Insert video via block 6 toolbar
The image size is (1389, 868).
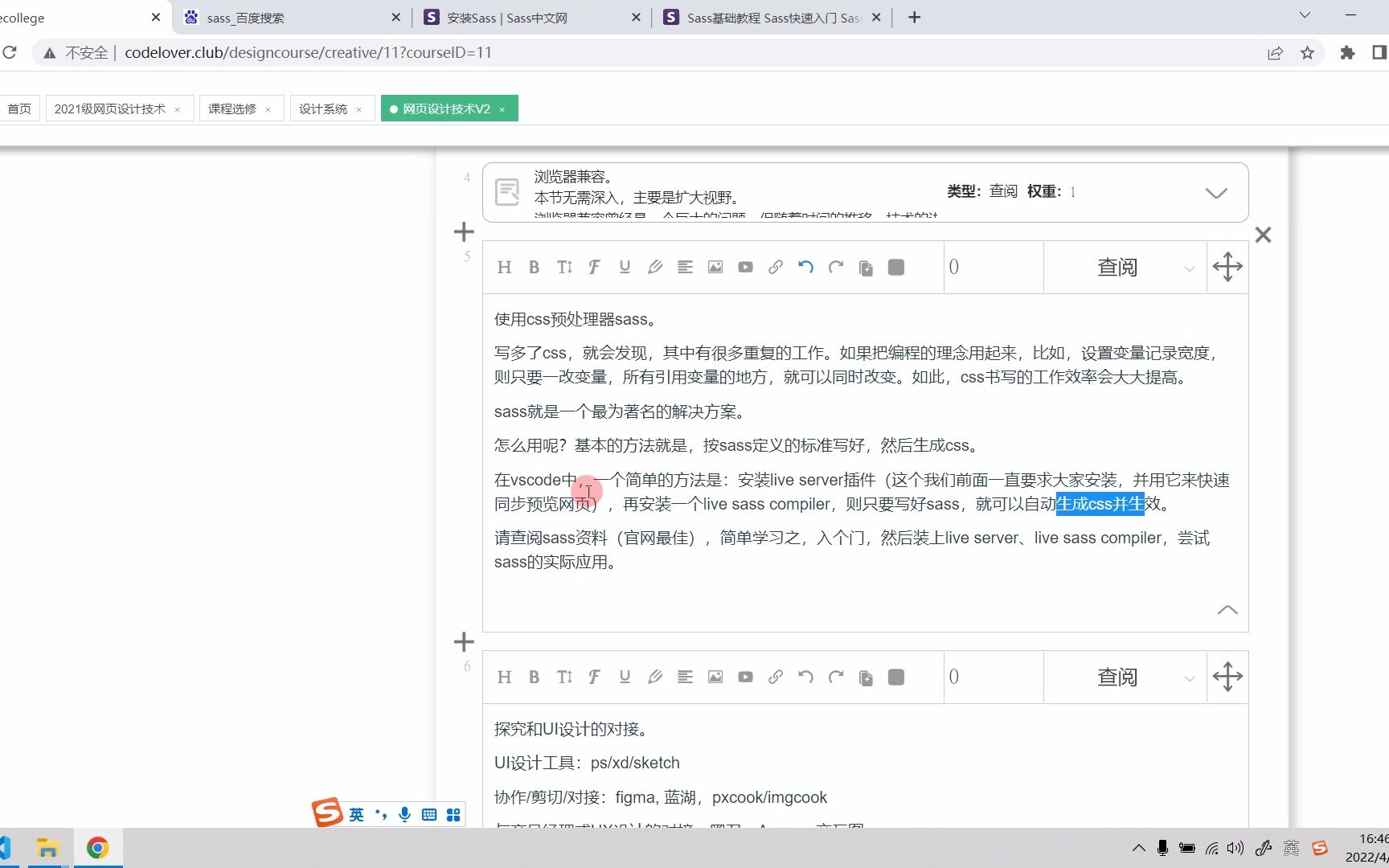tap(745, 678)
